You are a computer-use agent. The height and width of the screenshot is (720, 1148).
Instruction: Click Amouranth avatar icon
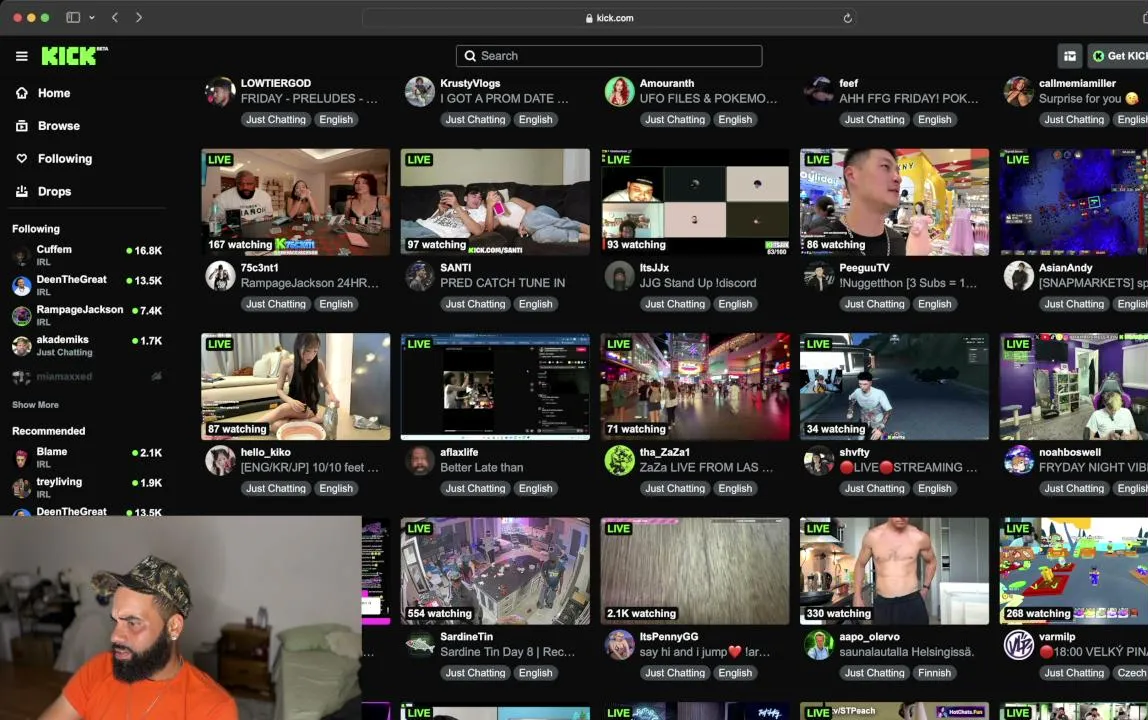tap(619, 92)
